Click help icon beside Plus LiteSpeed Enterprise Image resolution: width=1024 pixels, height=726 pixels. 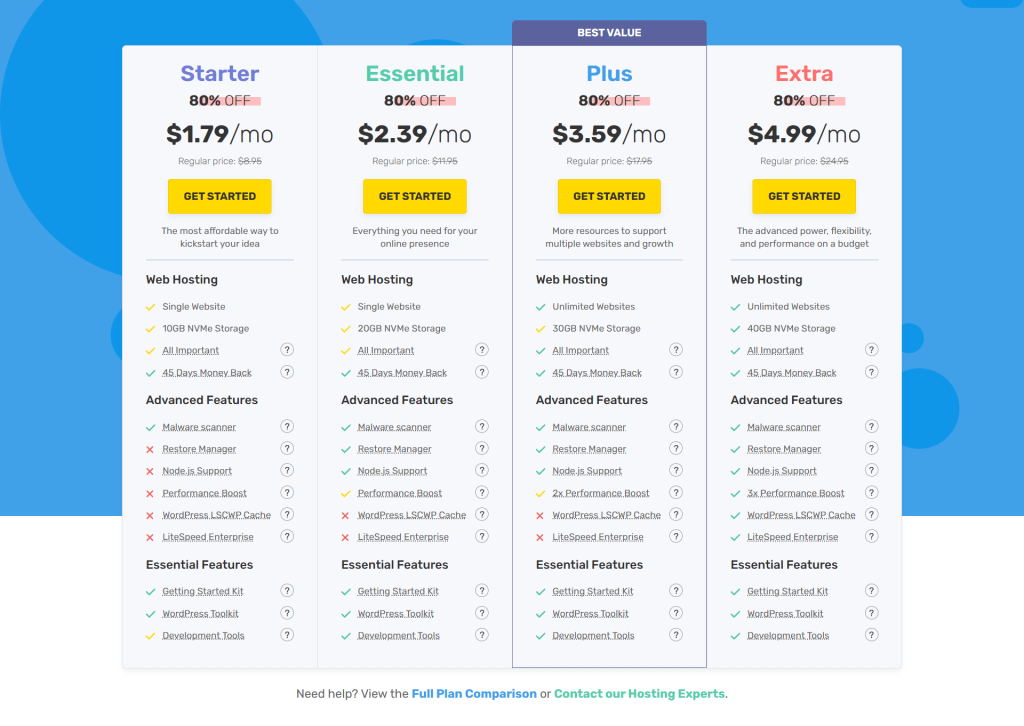point(676,537)
